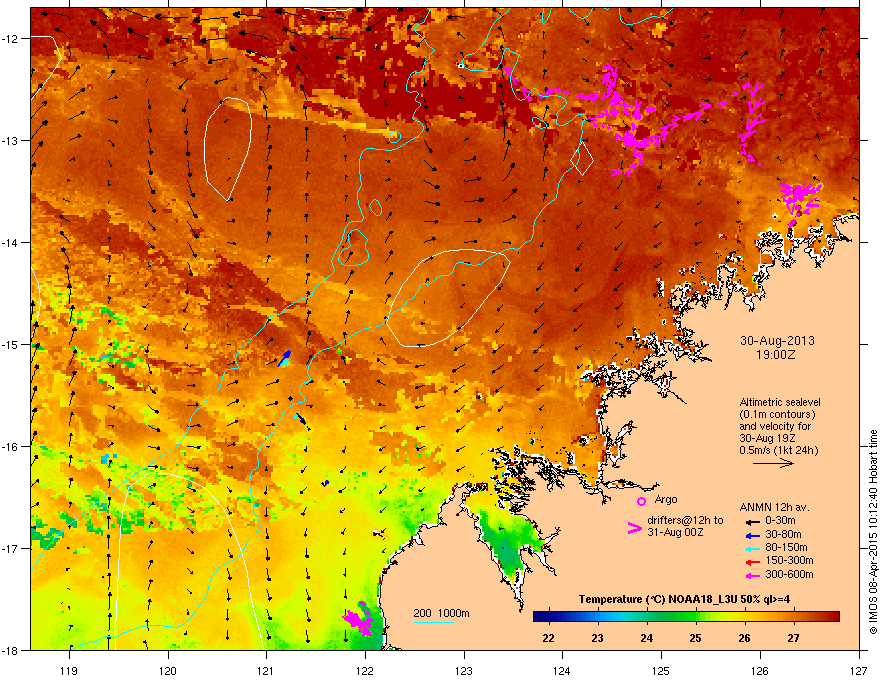Select the black 0-30m arrow legend symbol

[752, 521]
